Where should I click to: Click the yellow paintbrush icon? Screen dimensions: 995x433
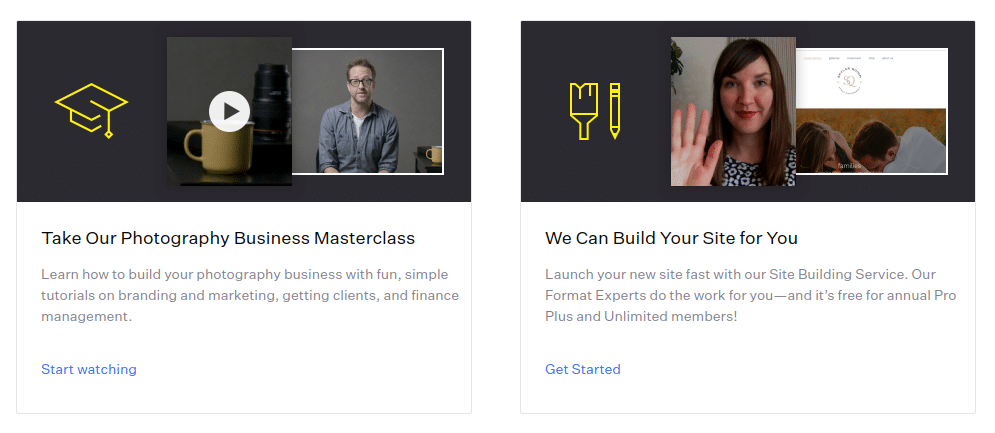click(x=584, y=111)
